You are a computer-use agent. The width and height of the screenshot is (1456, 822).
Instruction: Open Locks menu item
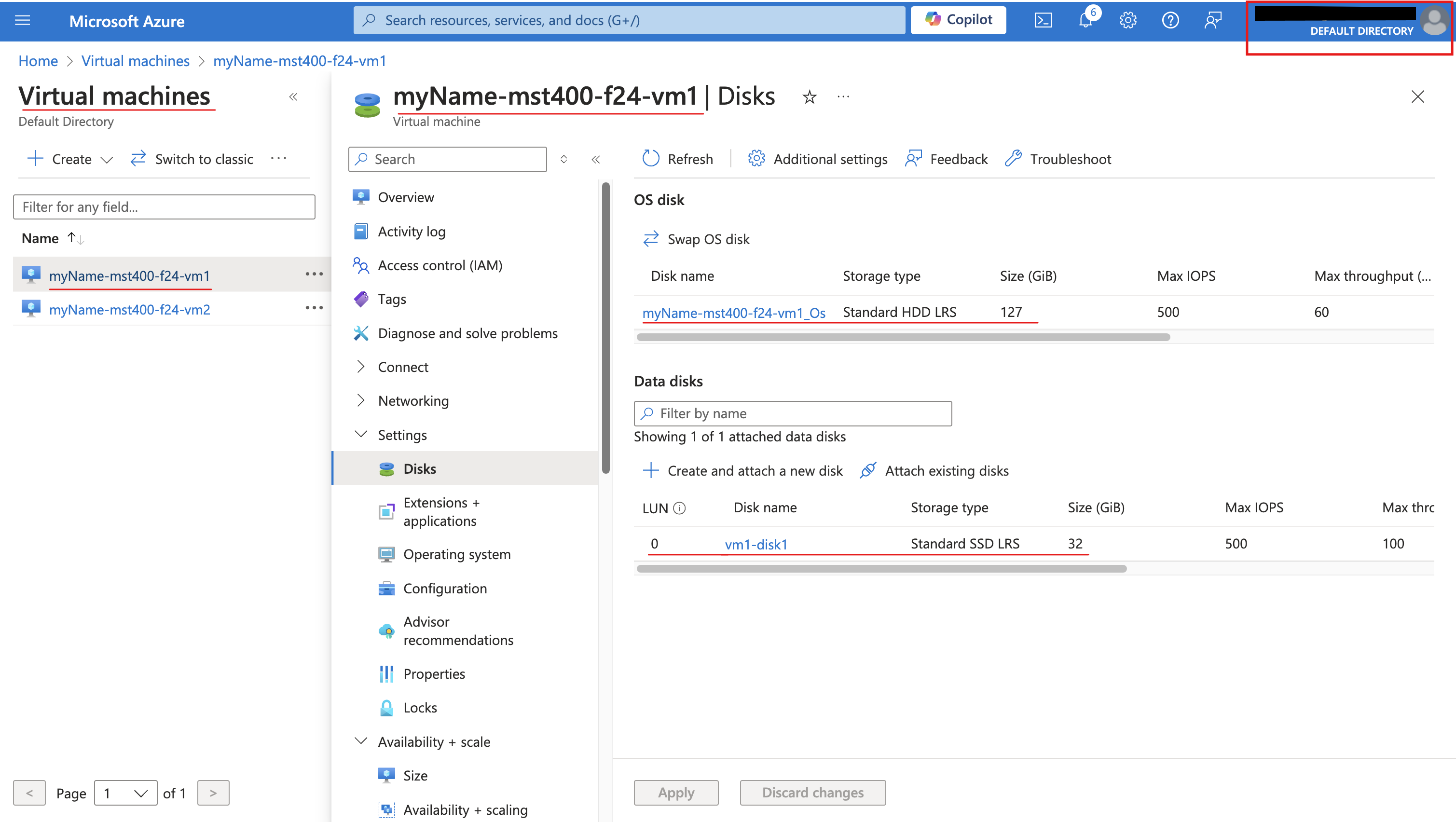click(x=419, y=708)
